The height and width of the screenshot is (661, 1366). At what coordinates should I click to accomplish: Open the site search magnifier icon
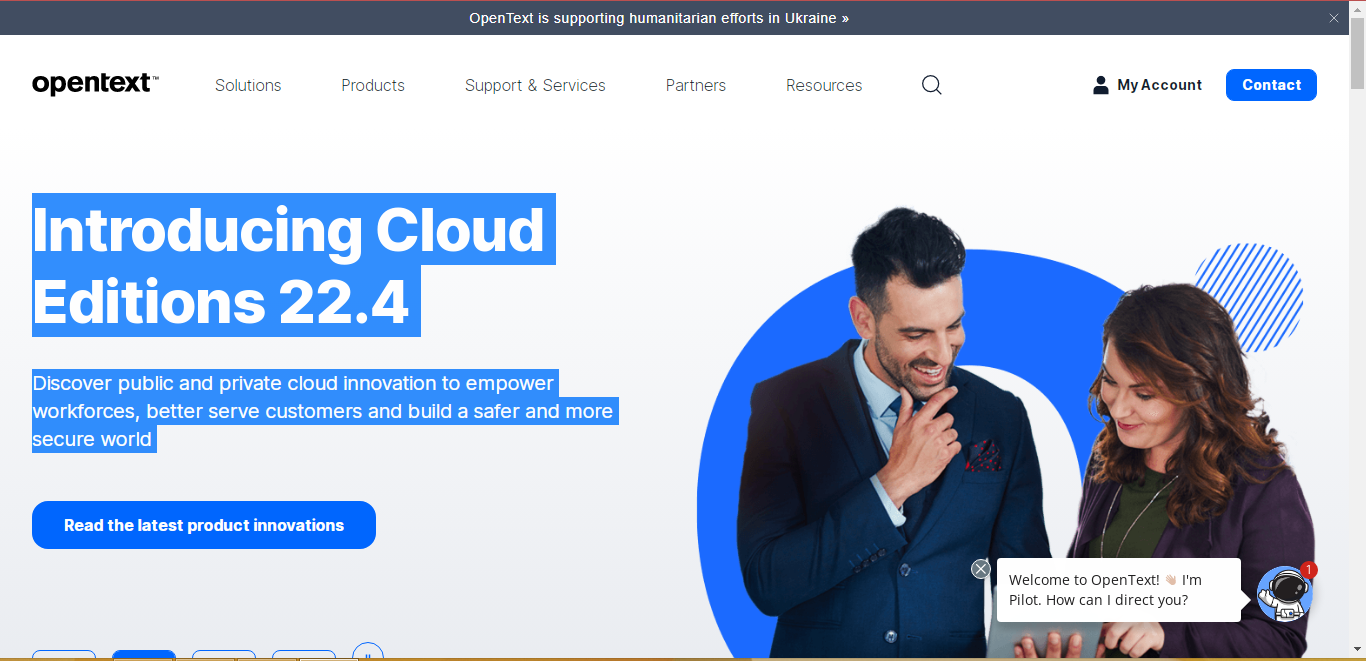[931, 85]
